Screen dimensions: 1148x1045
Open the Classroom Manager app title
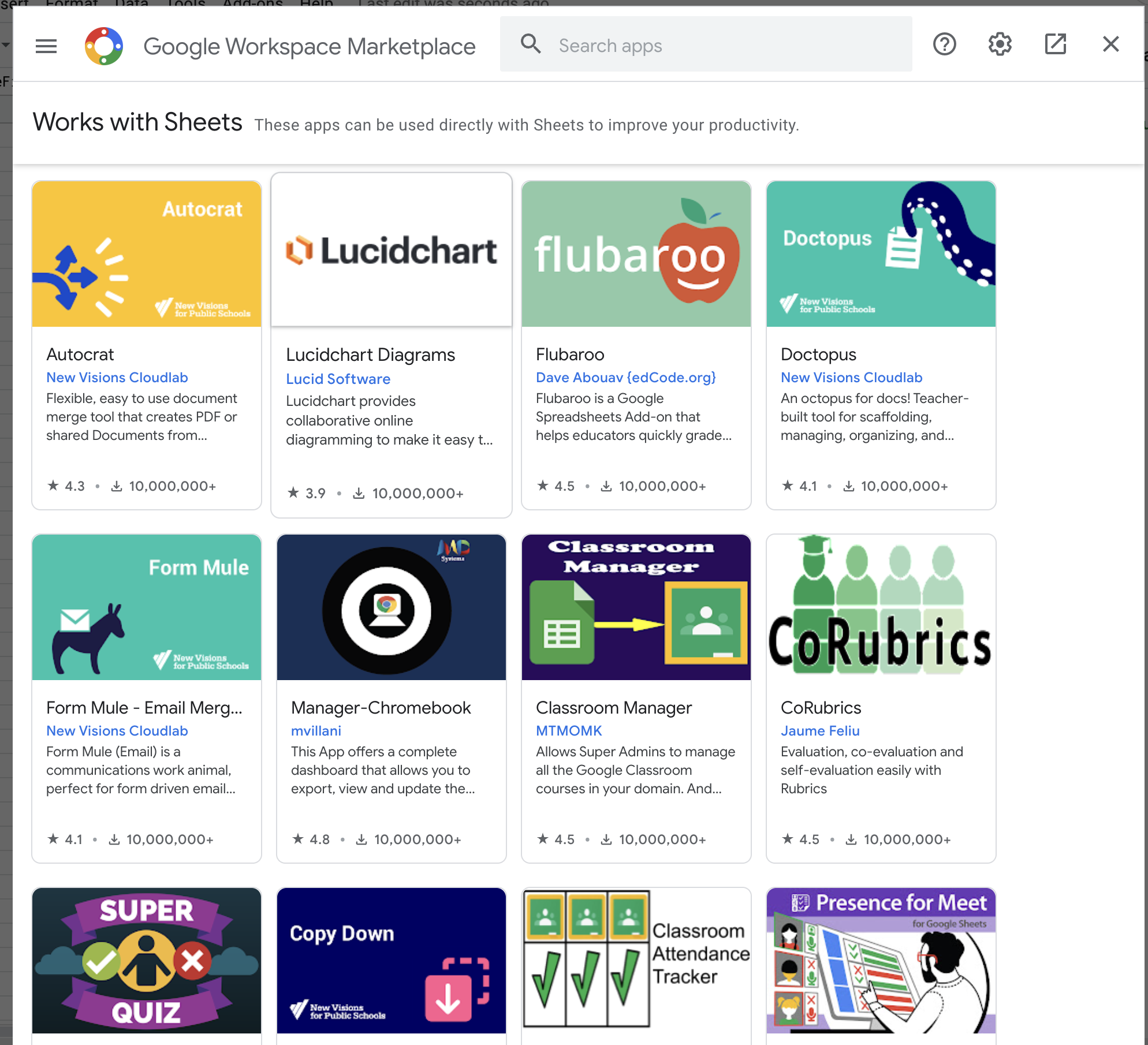[x=613, y=708]
